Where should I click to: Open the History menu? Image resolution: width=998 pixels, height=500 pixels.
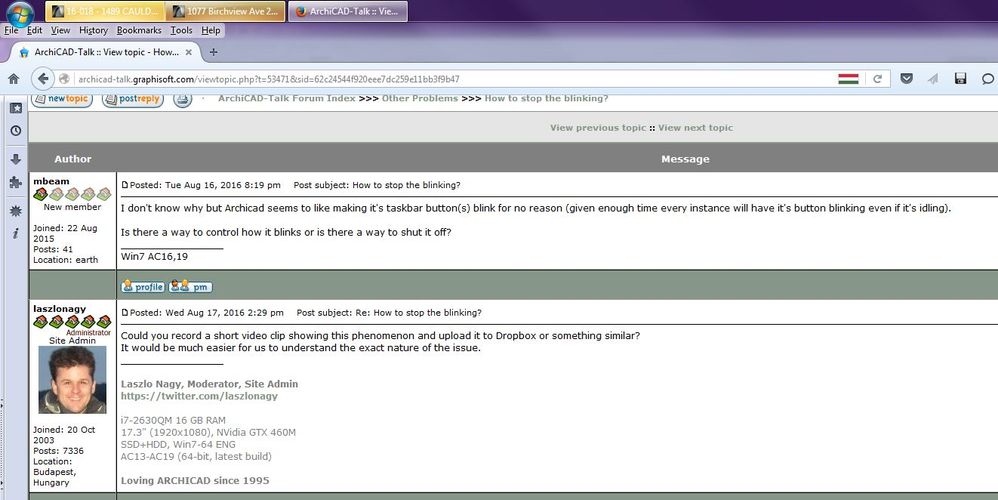click(x=94, y=30)
